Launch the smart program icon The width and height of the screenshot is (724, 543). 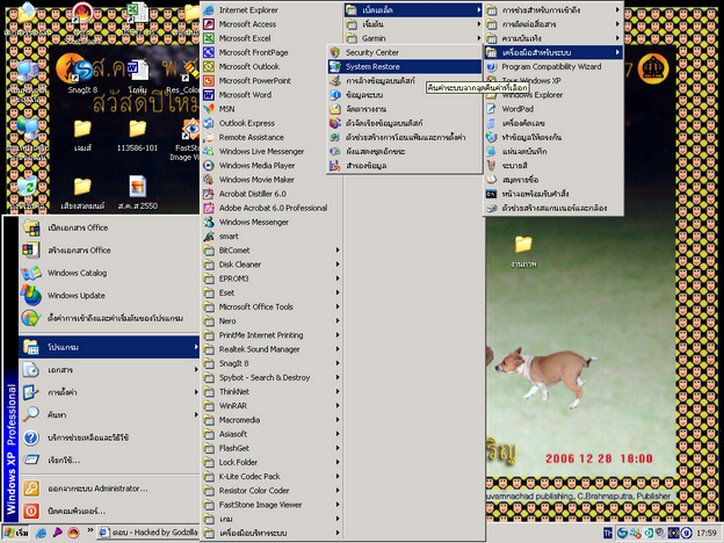point(209,236)
